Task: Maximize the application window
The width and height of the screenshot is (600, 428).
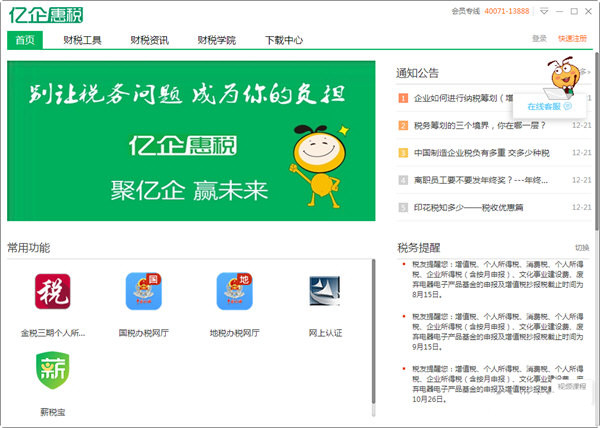Action: tap(574, 11)
